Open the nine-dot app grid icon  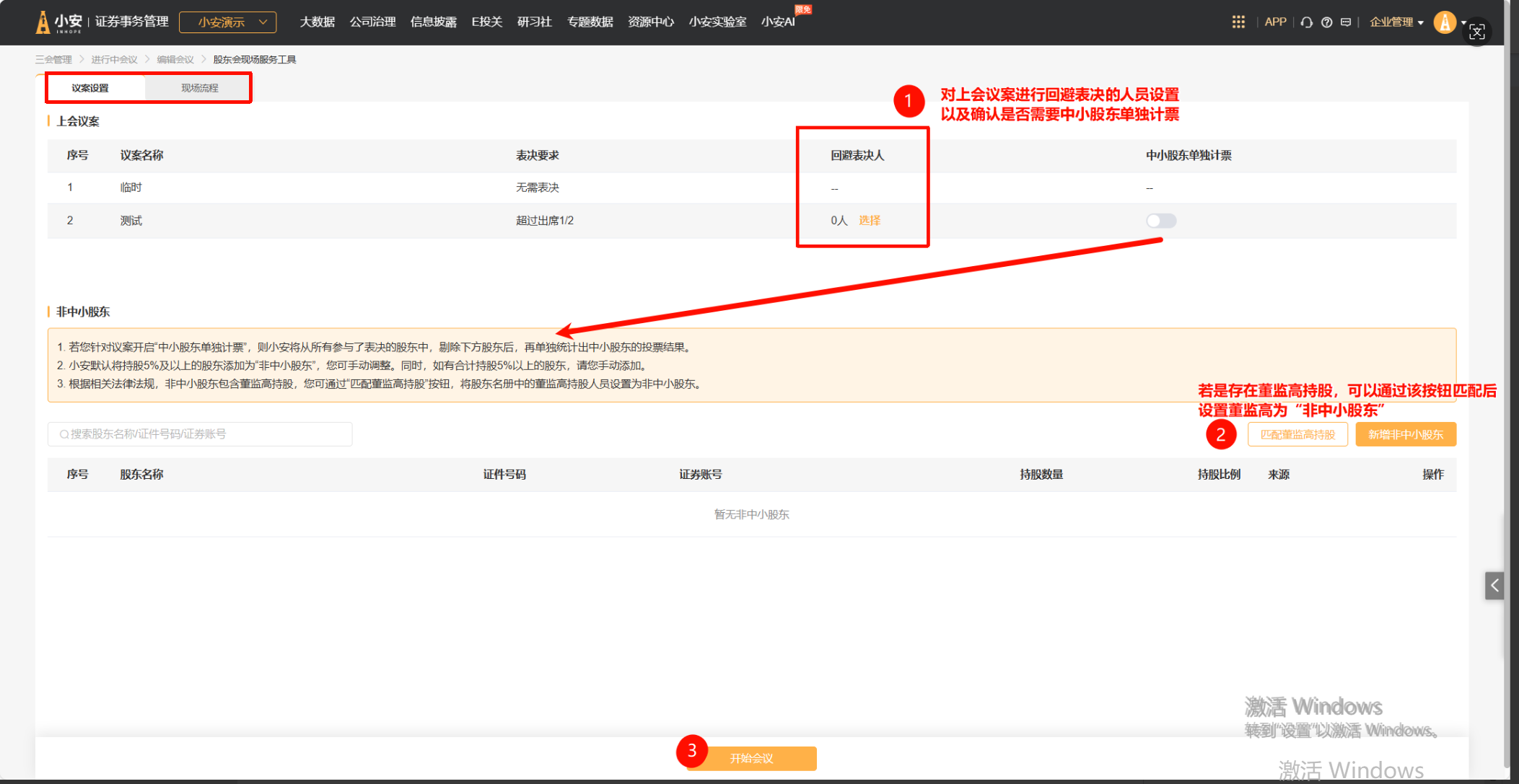[1238, 22]
